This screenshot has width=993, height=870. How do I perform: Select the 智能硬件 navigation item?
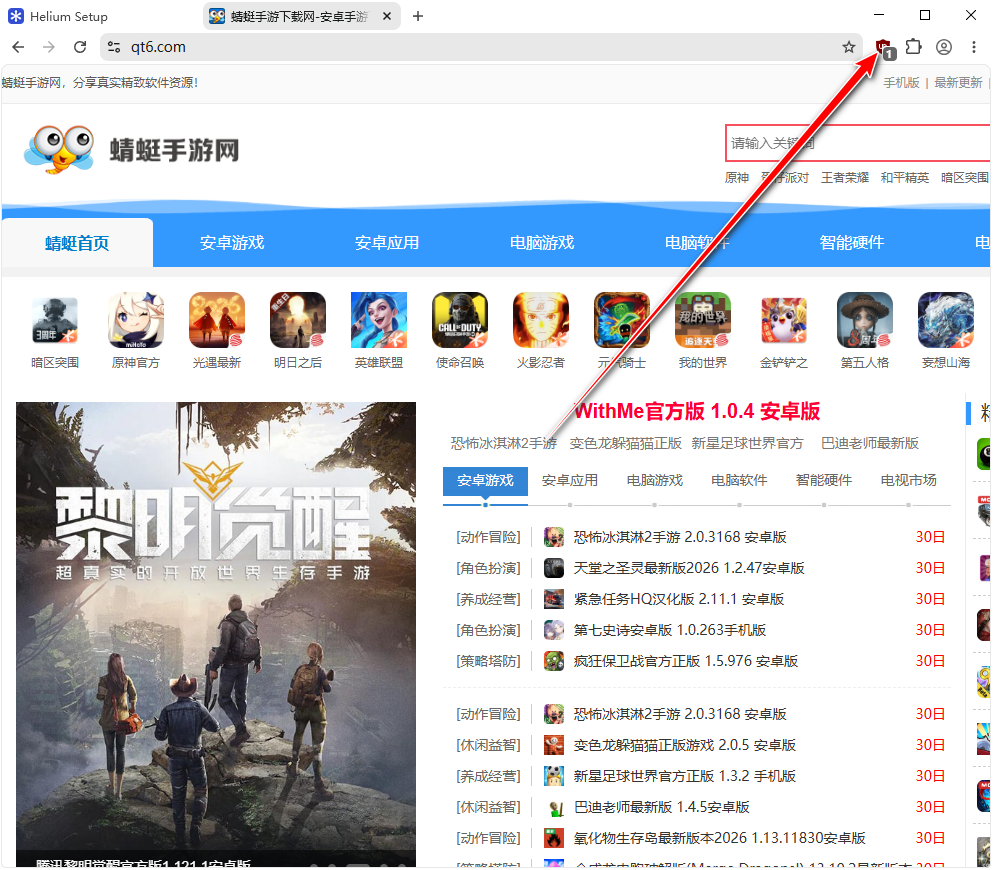(852, 243)
